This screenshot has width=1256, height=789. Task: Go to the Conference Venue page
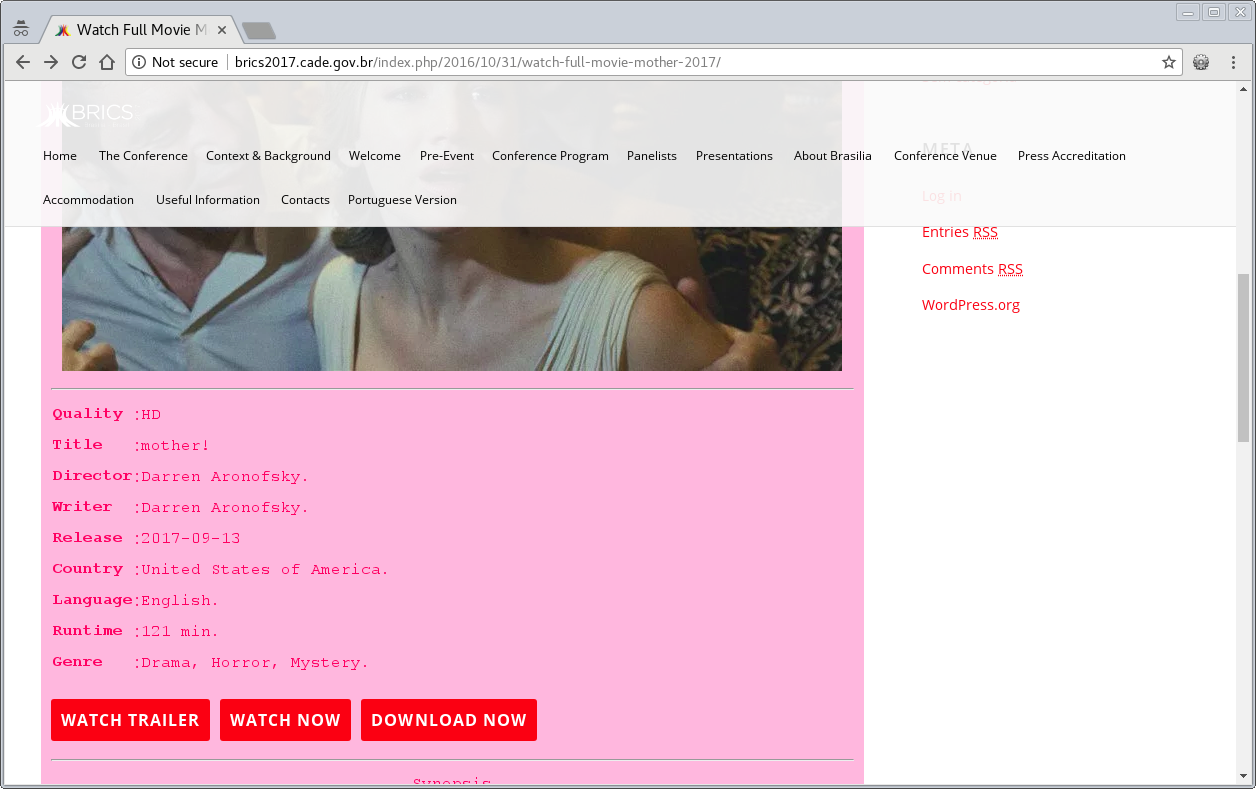945,156
